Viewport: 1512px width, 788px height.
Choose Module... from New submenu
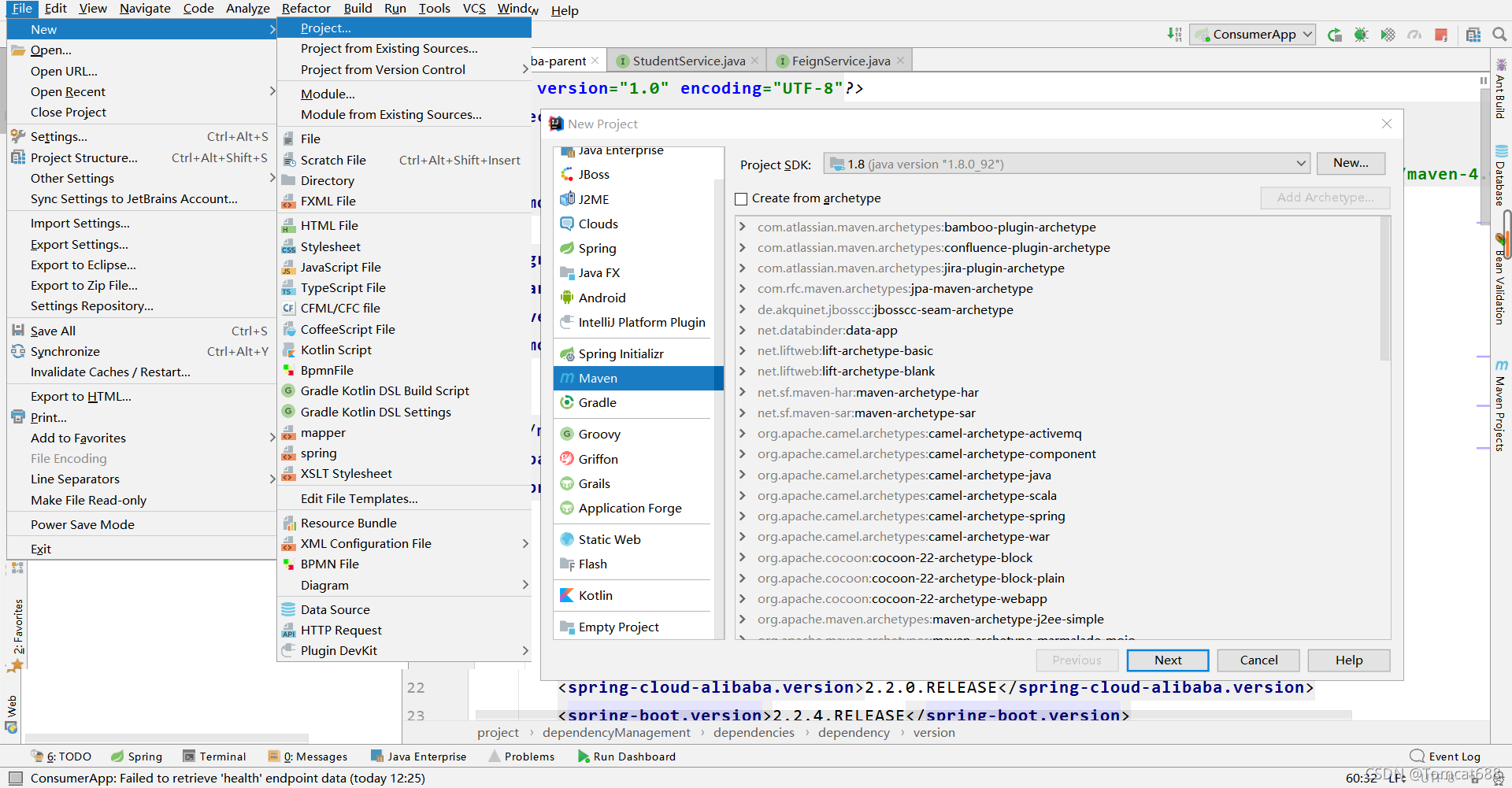click(x=404, y=94)
